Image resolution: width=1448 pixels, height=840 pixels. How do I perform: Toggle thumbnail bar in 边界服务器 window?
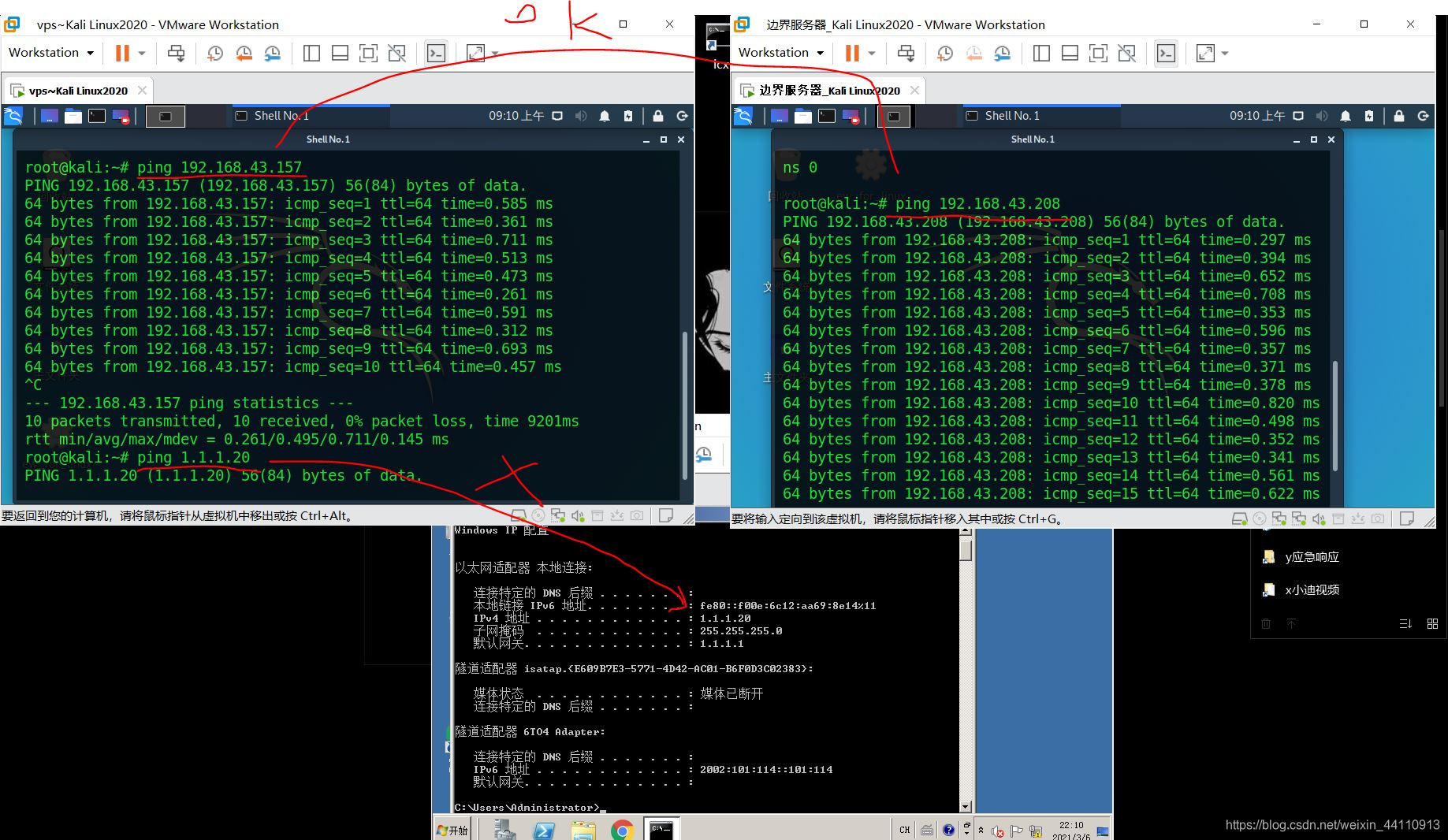(1070, 53)
